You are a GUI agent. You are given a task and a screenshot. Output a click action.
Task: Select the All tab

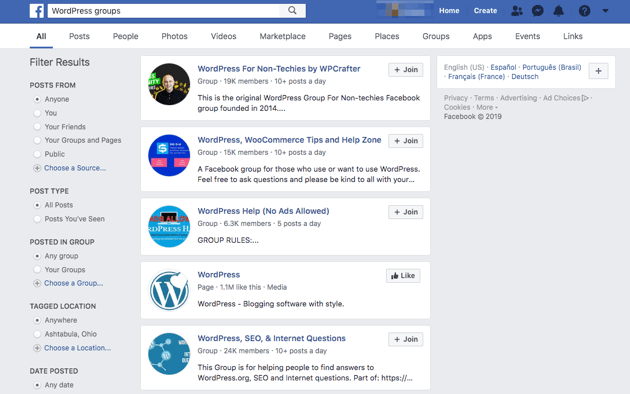tap(41, 36)
